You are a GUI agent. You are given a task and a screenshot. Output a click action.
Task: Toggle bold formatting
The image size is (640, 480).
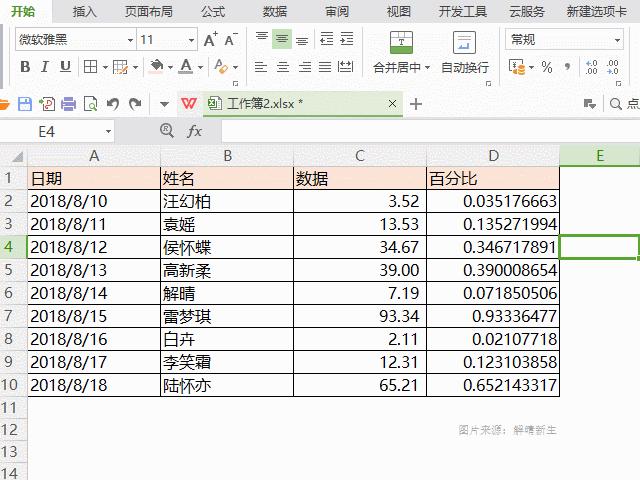[25, 67]
